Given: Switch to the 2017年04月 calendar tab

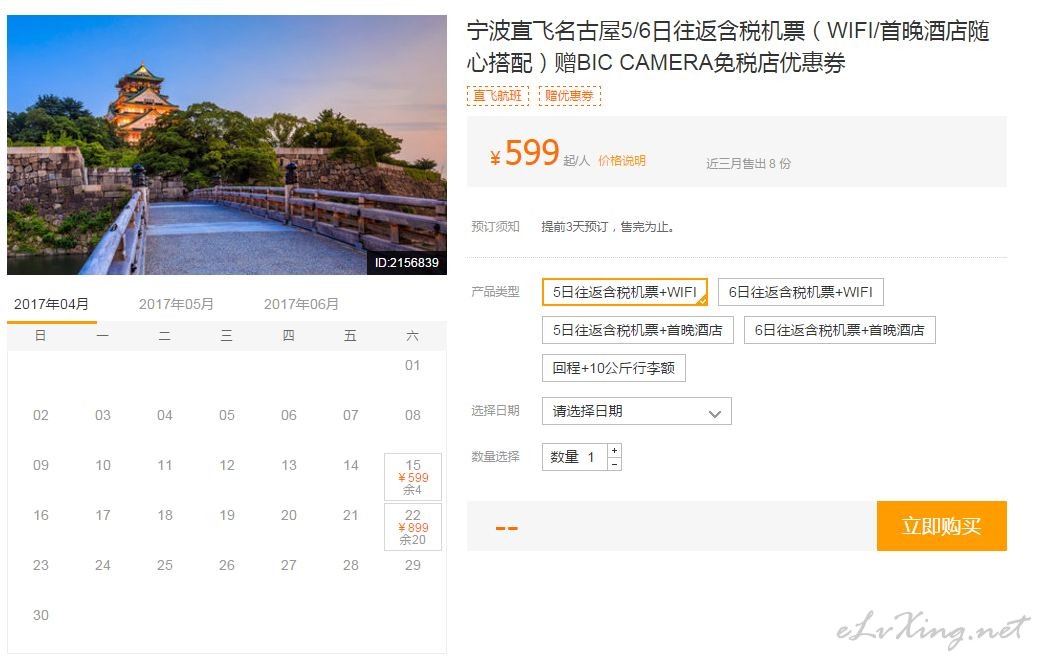Looking at the screenshot, I should click(x=51, y=304).
